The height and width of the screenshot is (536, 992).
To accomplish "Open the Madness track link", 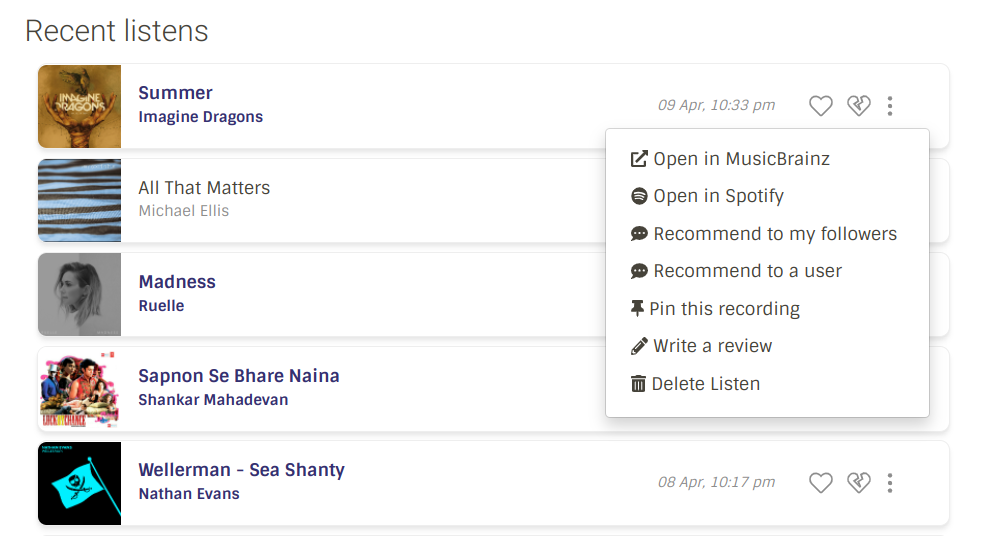I will coord(177,282).
